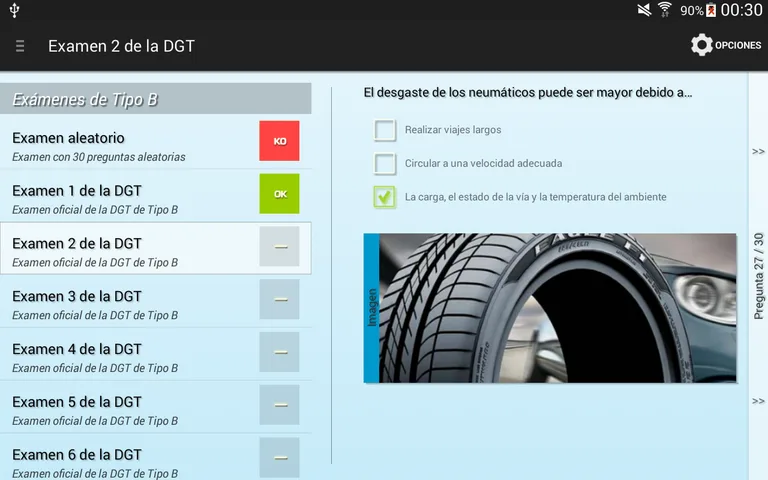Click the 00:30 clock
The height and width of the screenshot is (480, 768).
coord(741,10)
